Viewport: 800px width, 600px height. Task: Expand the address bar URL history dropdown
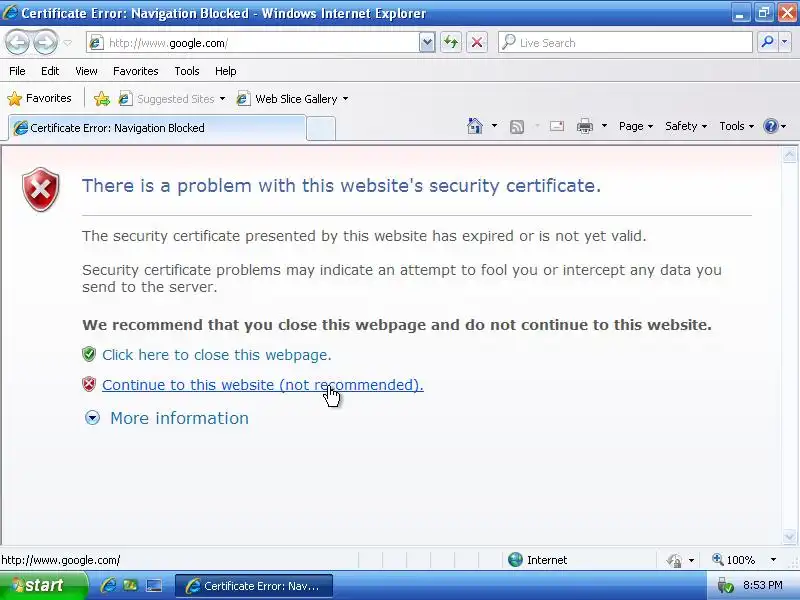pos(427,43)
